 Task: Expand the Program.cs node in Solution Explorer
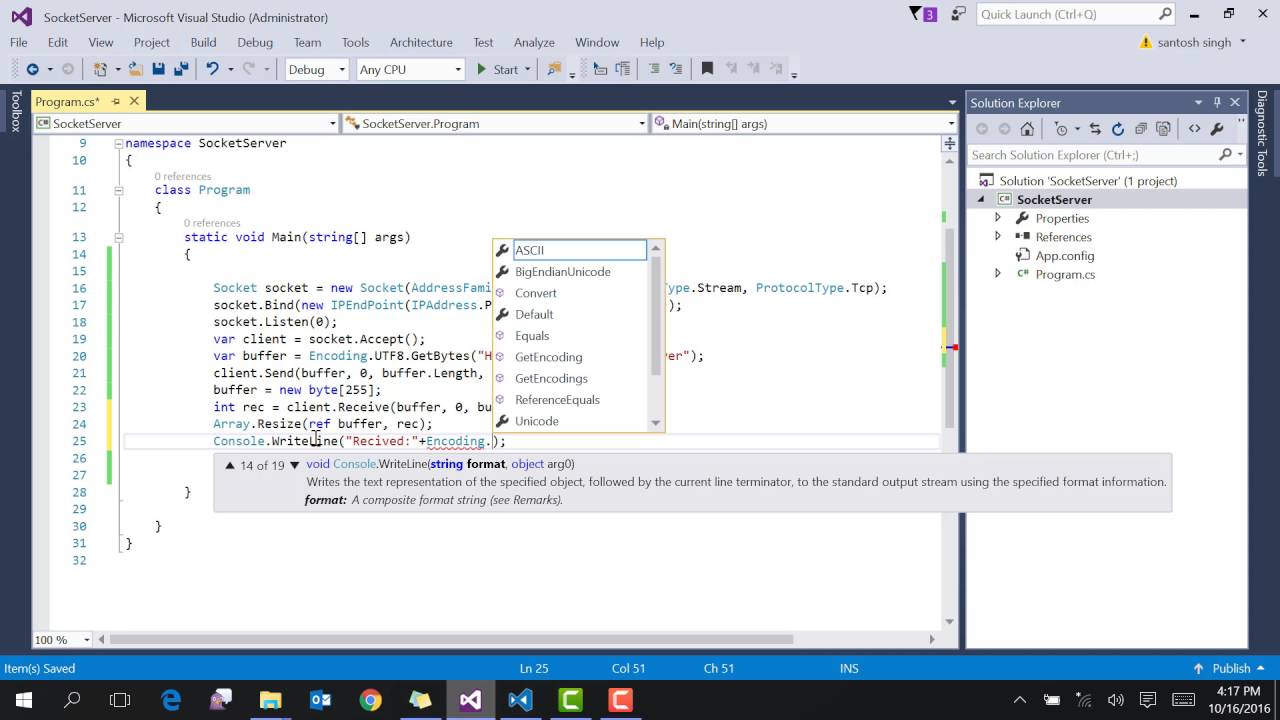[997, 274]
